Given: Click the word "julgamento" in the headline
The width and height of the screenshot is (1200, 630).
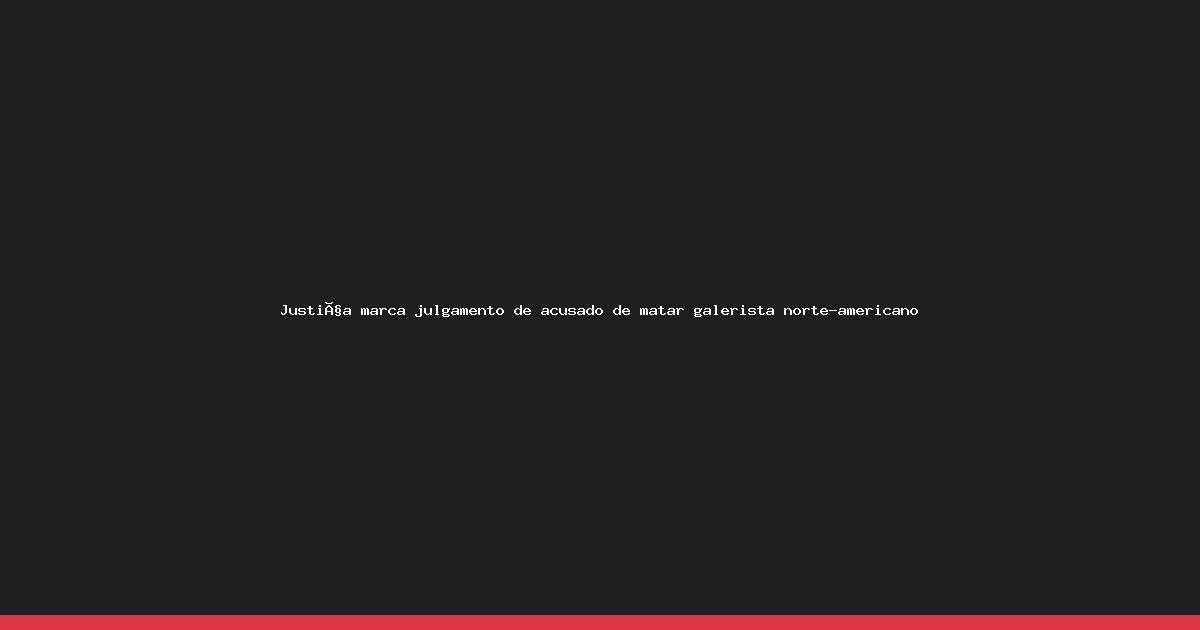Looking at the screenshot, I should click(460, 311).
